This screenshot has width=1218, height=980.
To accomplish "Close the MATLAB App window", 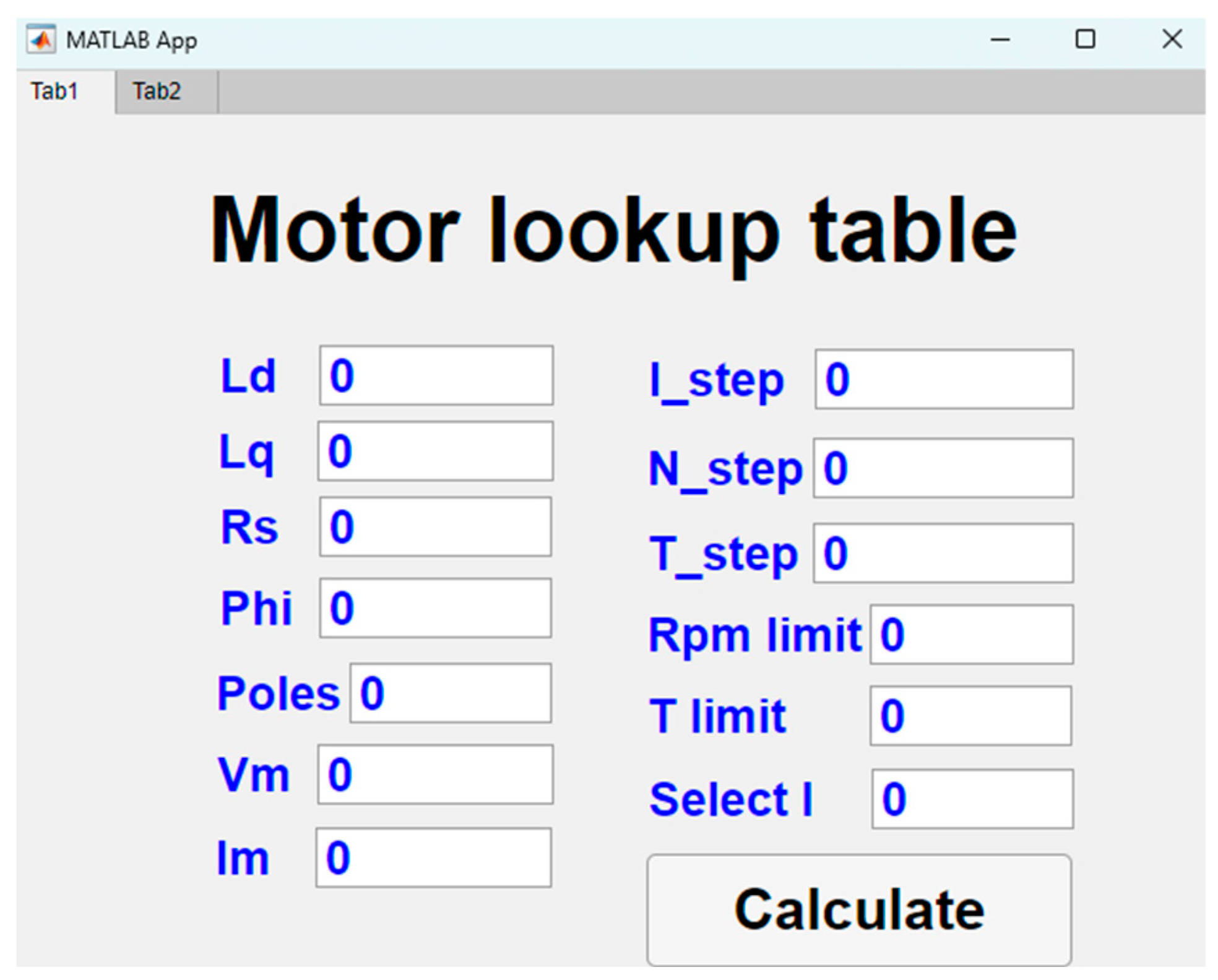I will pos(1171,40).
